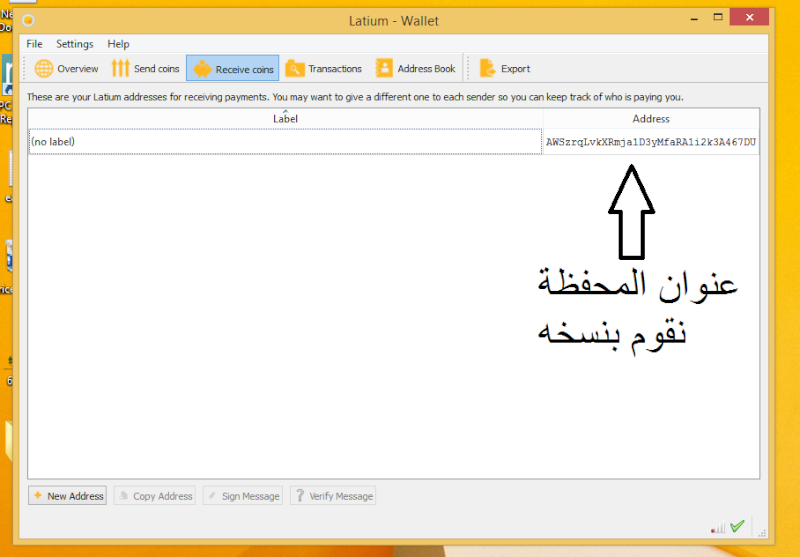Open the File menu

[x=35, y=44]
